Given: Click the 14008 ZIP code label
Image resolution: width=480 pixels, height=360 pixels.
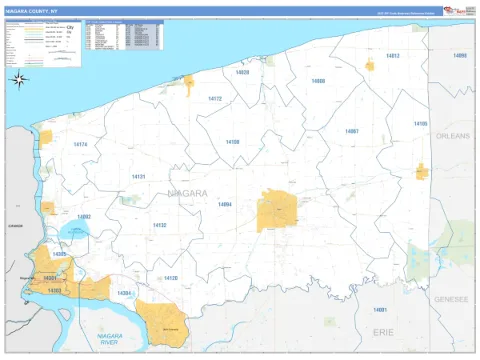Looking at the screenshot, I should tap(318, 81).
